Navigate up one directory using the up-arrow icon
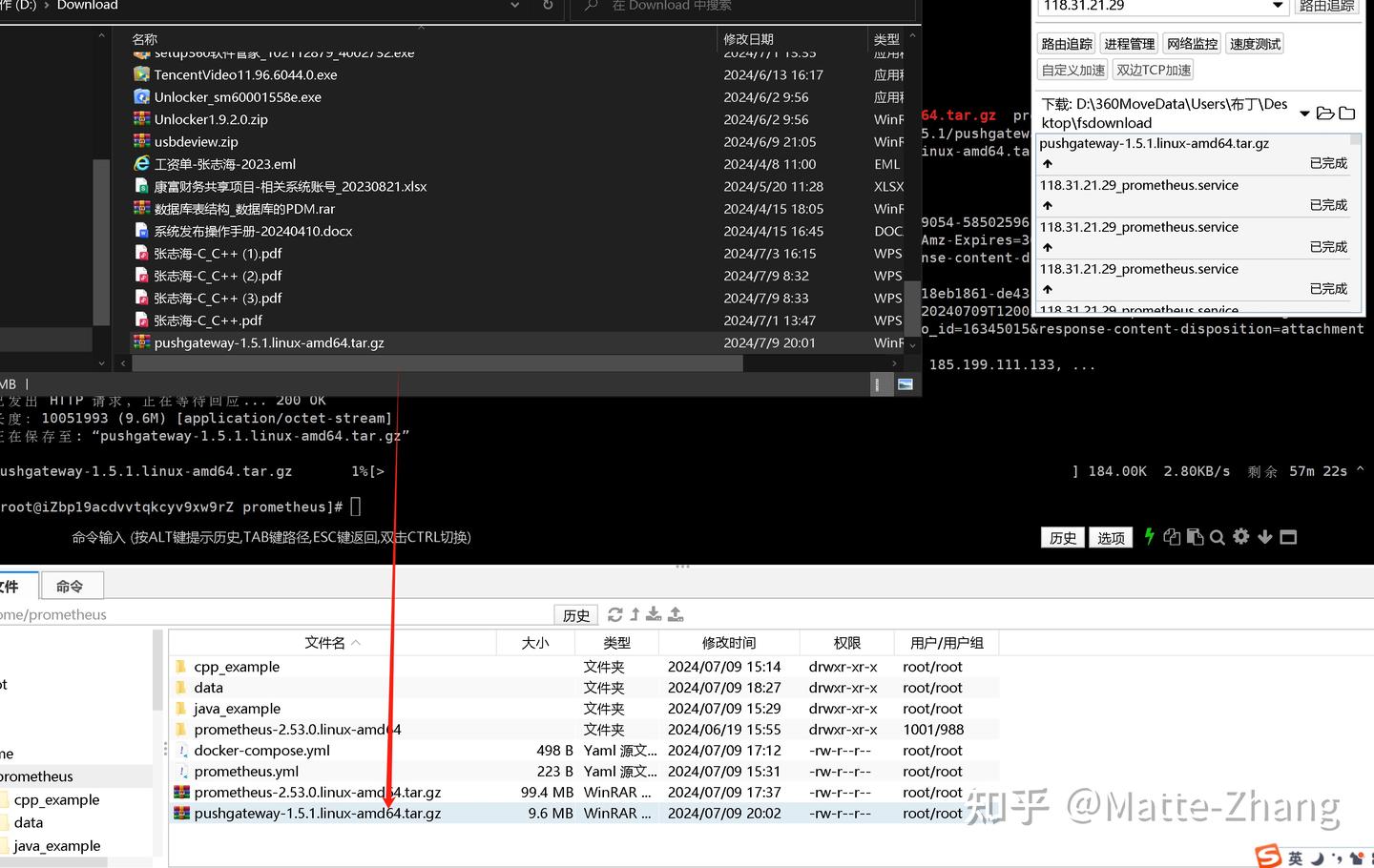 (633, 614)
